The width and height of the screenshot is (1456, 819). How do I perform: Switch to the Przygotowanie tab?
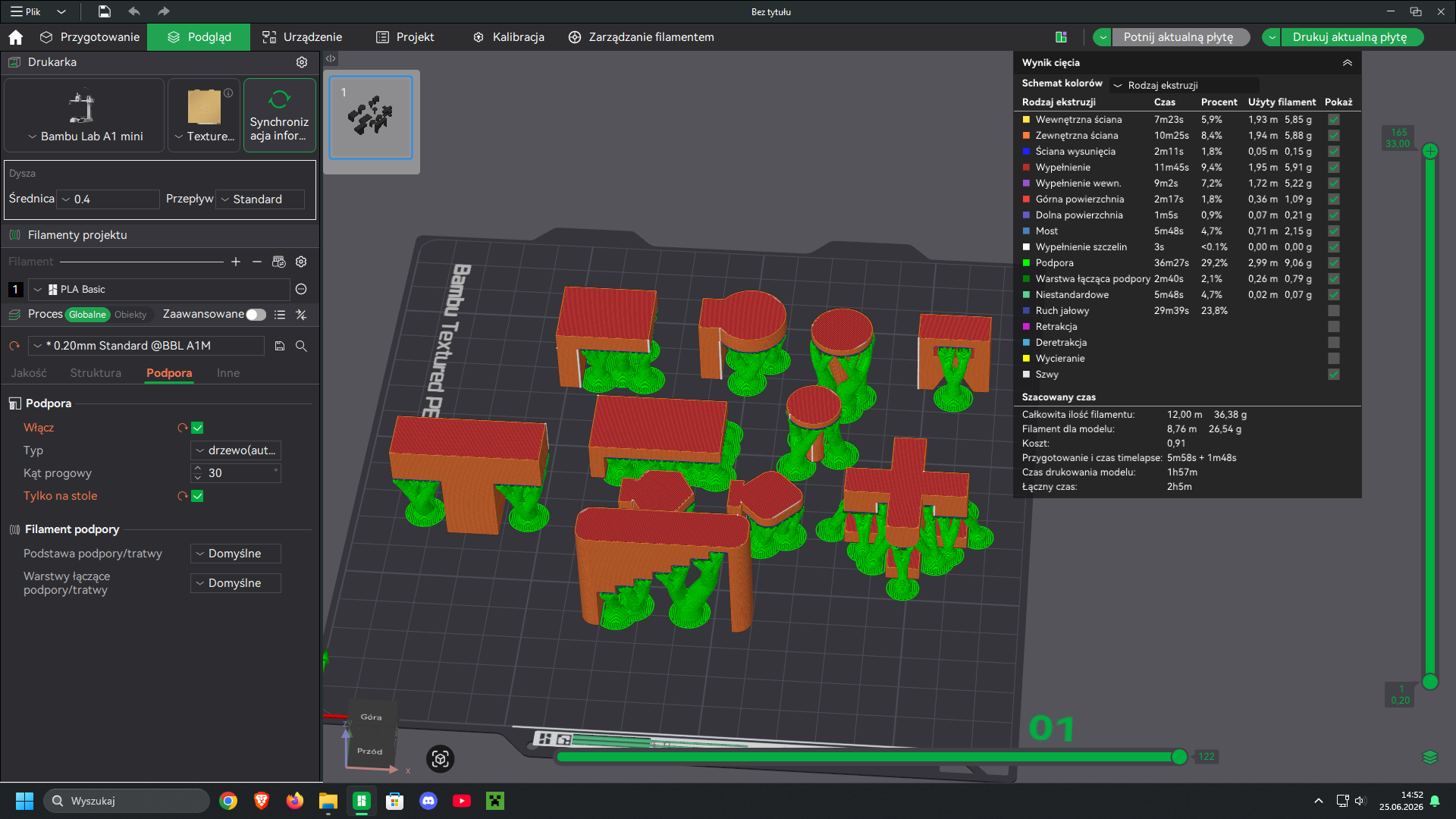(x=90, y=37)
